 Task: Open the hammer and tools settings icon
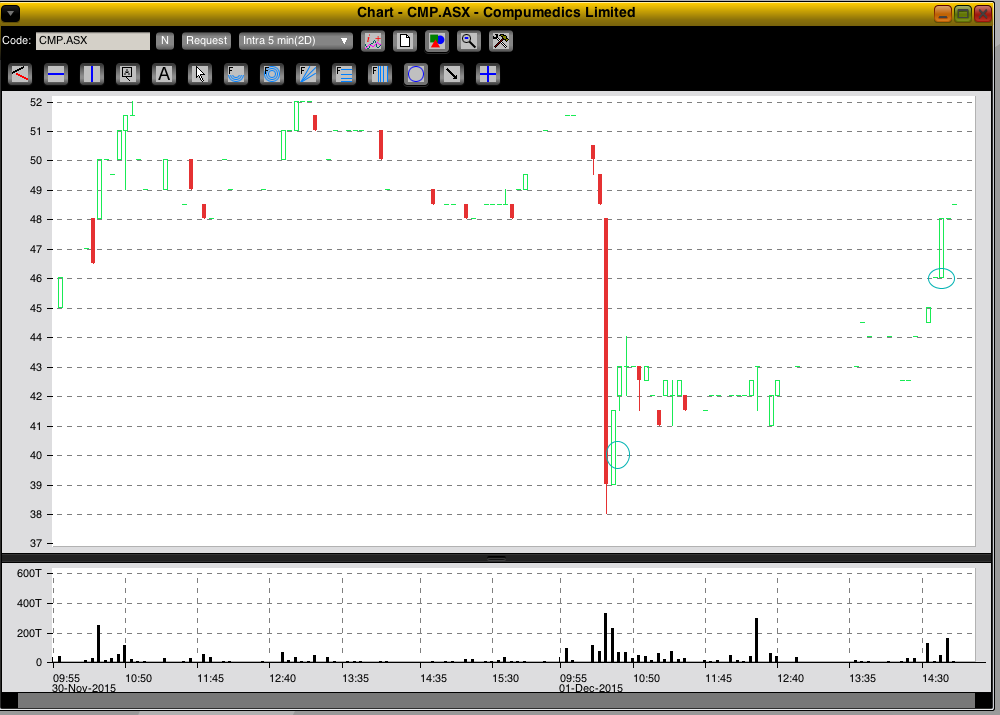(501, 41)
